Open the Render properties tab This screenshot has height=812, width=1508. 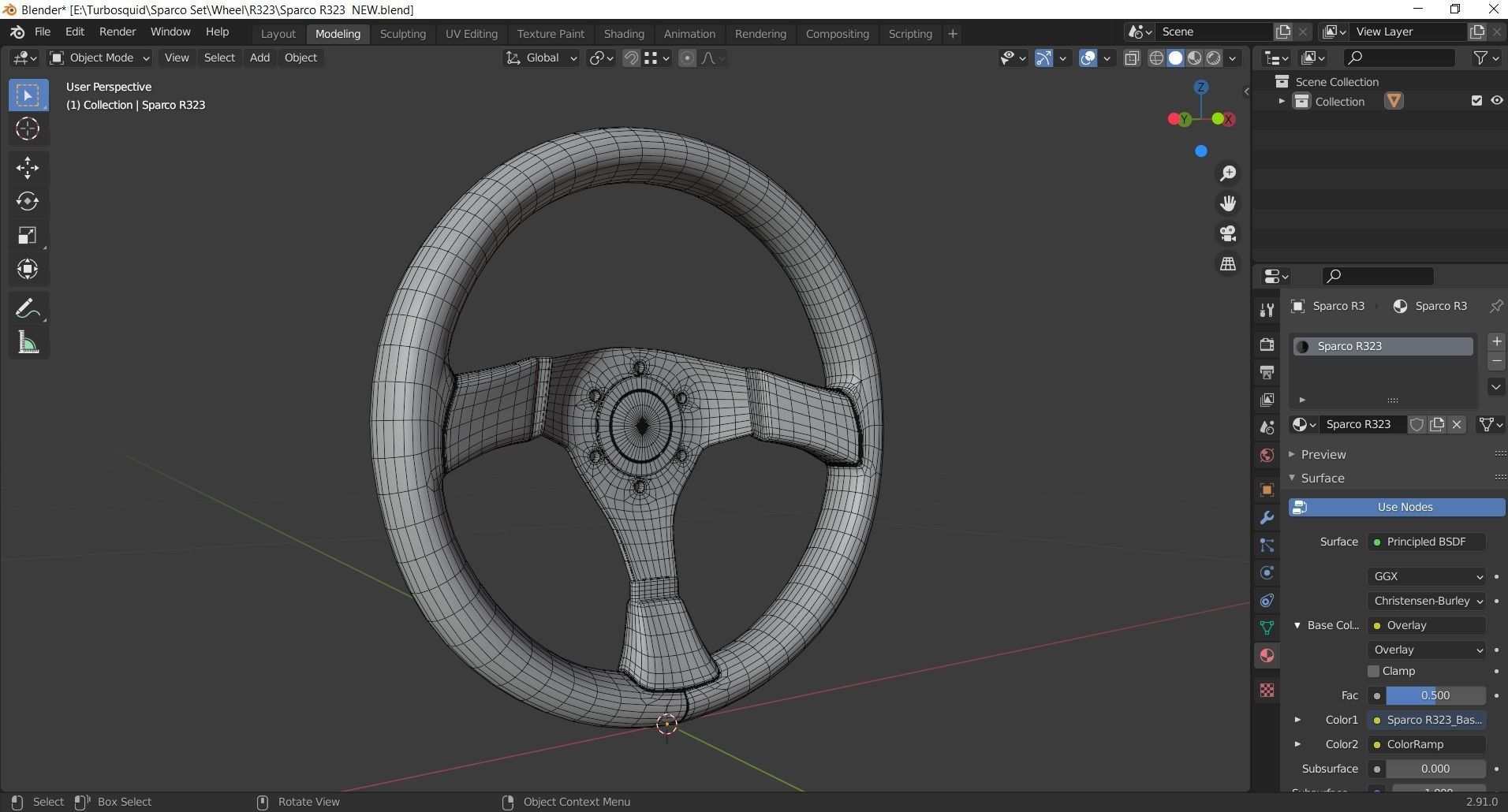pos(1267,345)
